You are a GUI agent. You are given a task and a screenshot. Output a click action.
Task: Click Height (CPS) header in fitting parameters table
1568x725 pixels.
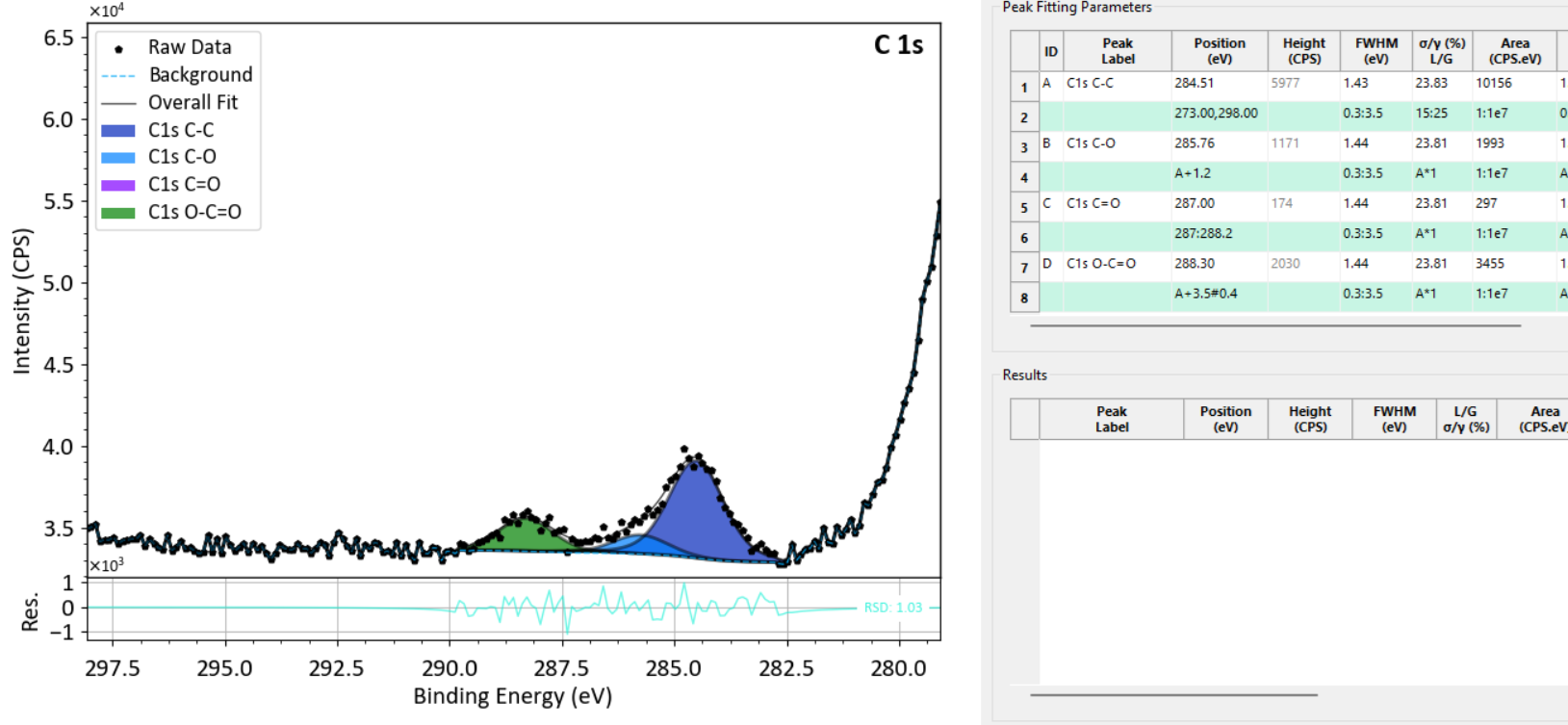click(x=1304, y=52)
